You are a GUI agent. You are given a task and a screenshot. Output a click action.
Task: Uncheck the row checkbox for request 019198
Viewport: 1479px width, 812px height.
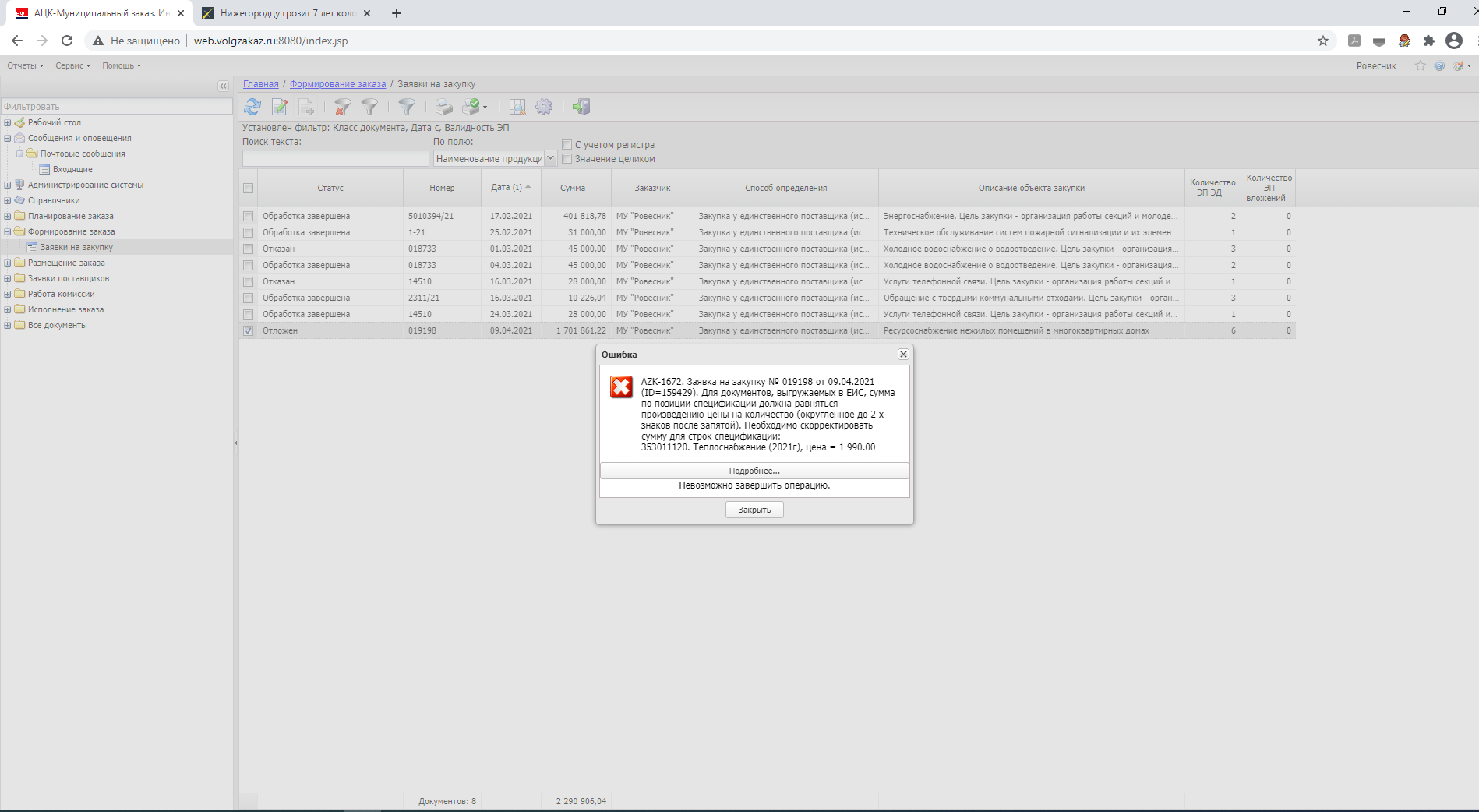pos(248,330)
